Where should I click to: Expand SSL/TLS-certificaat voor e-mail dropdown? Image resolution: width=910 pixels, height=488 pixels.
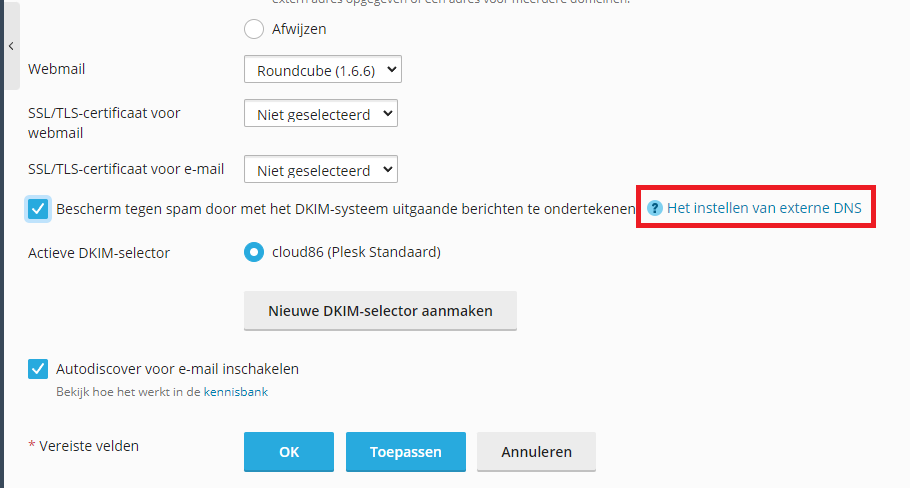tap(321, 169)
